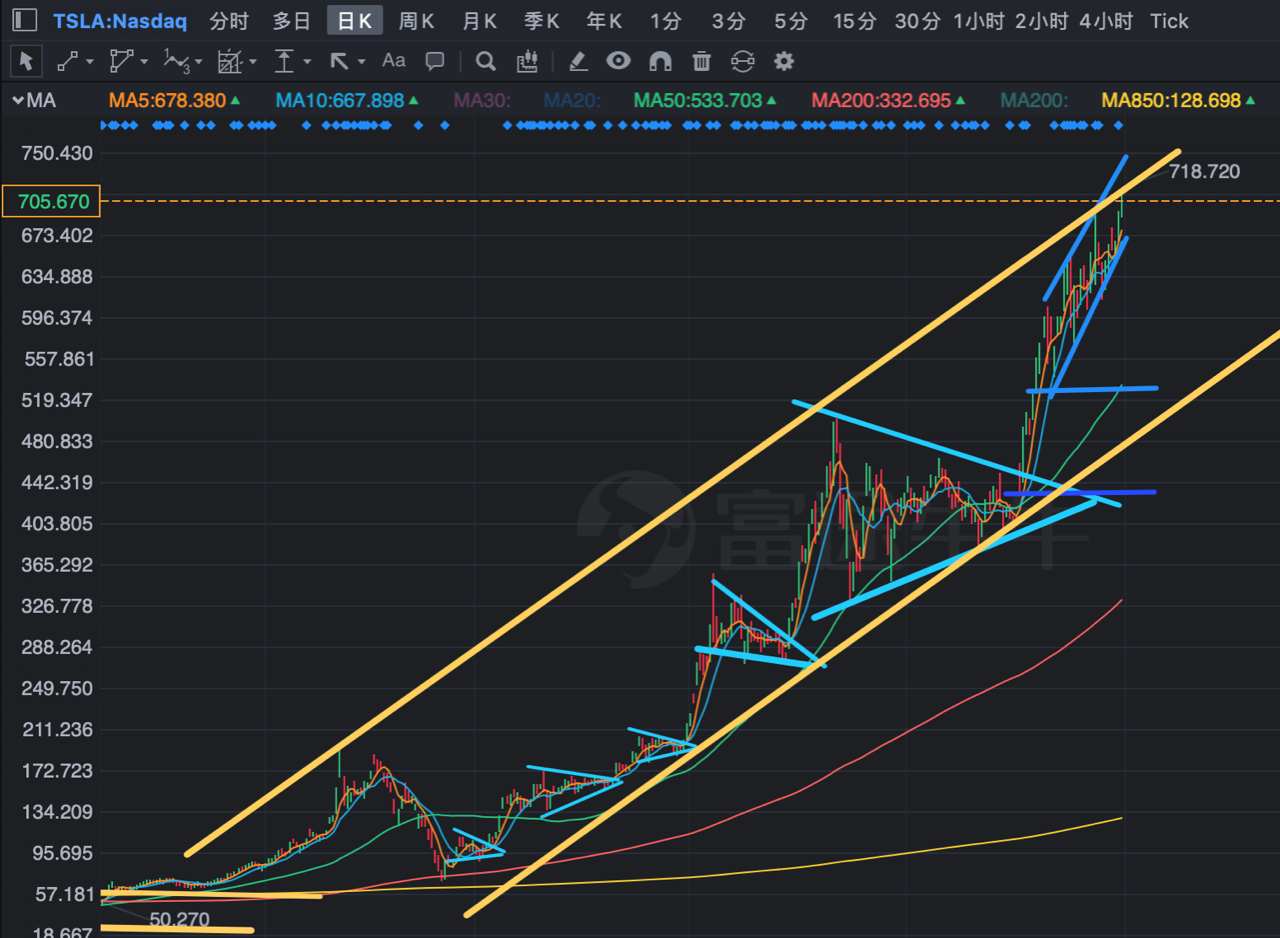This screenshot has width=1280, height=938.
Task: Click the pencil drawing color tool
Action: [x=578, y=61]
